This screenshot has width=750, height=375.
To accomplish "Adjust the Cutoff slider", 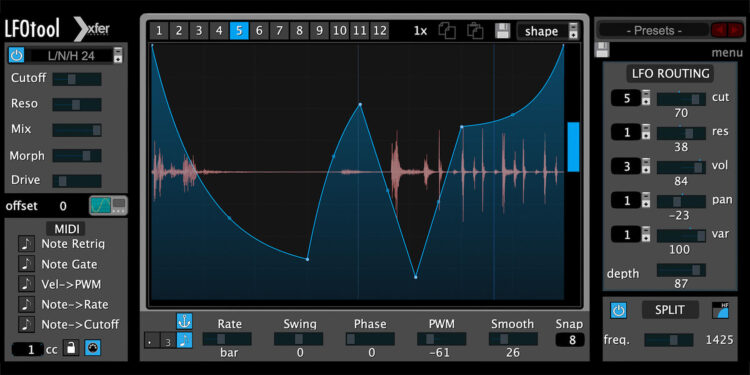I will point(77,79).
